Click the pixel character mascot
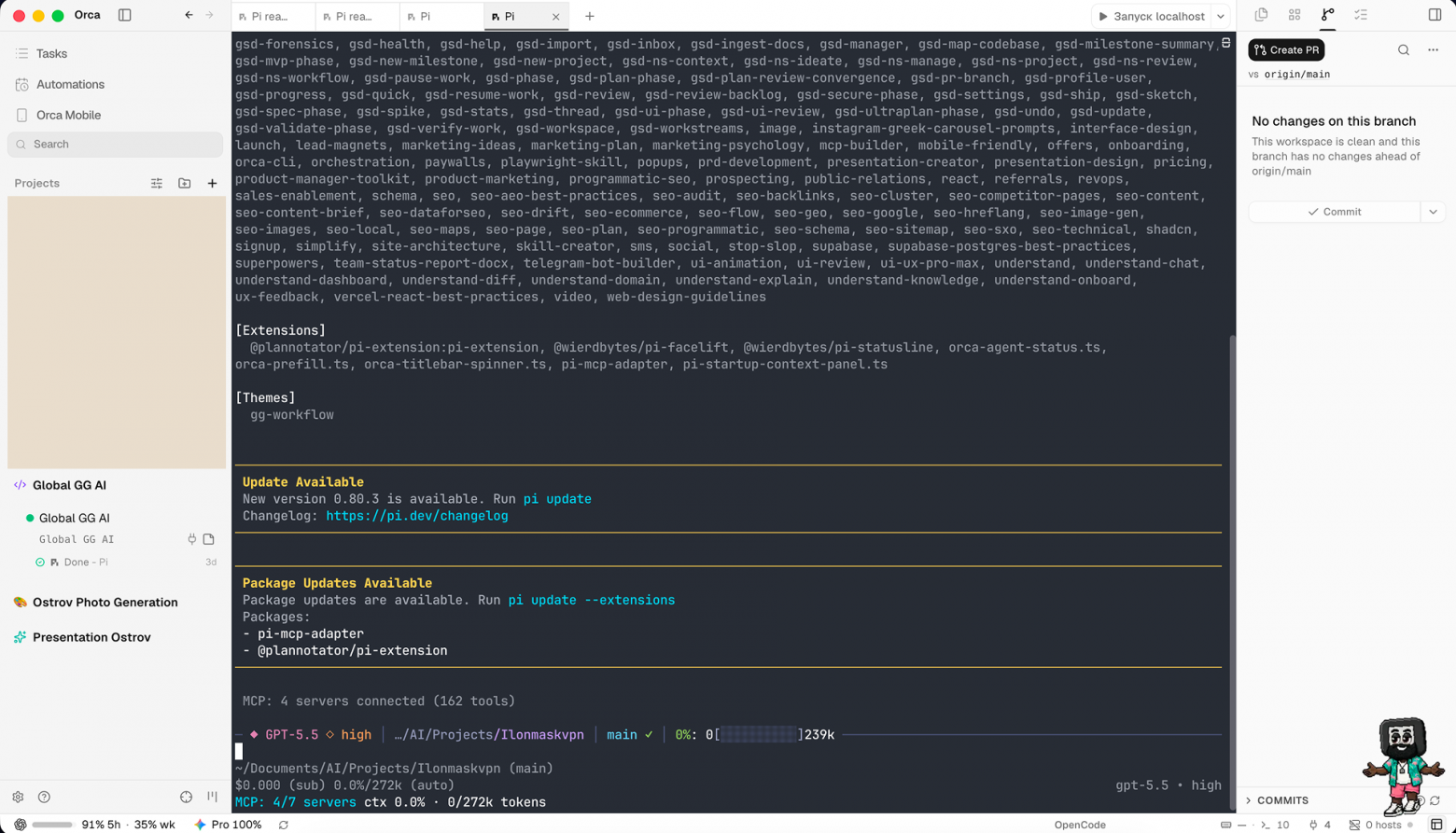The width and height of the screenshot is (1456, 833). tap(1403, 767)
